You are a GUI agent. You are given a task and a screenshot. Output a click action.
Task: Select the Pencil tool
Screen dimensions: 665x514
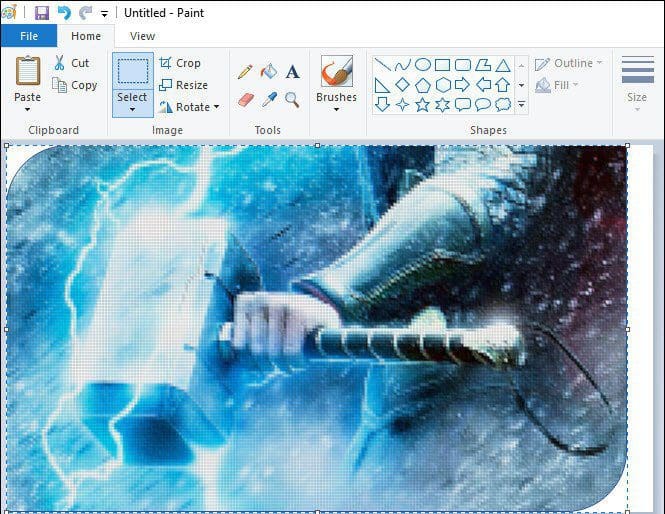[x=246, y=72]
